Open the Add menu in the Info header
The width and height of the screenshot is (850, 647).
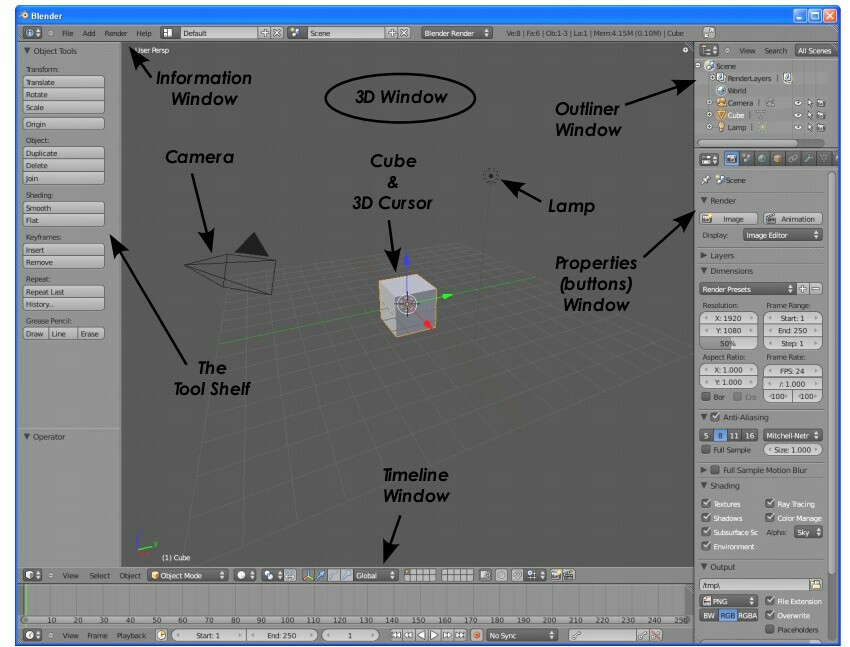[x=89, y=33]
